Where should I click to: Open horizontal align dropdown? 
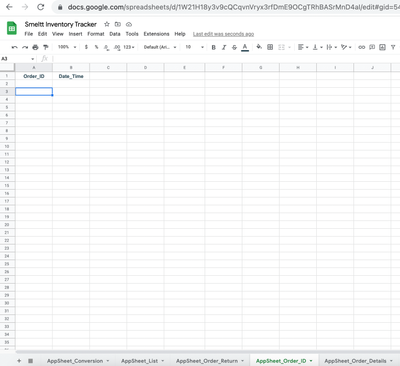pyautogui.click(x=303, y=47)
